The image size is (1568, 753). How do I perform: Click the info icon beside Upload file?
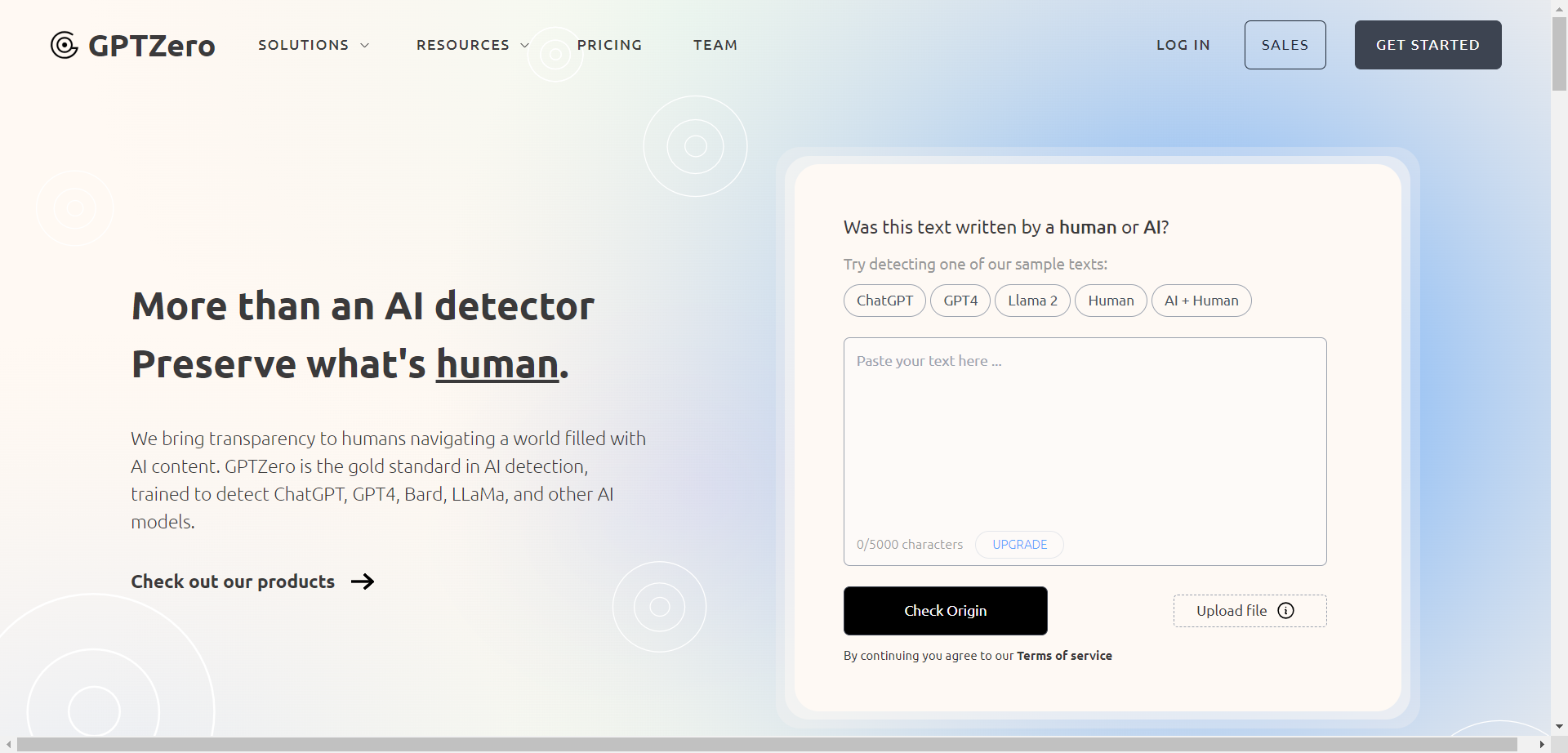tap(1286, 610)
